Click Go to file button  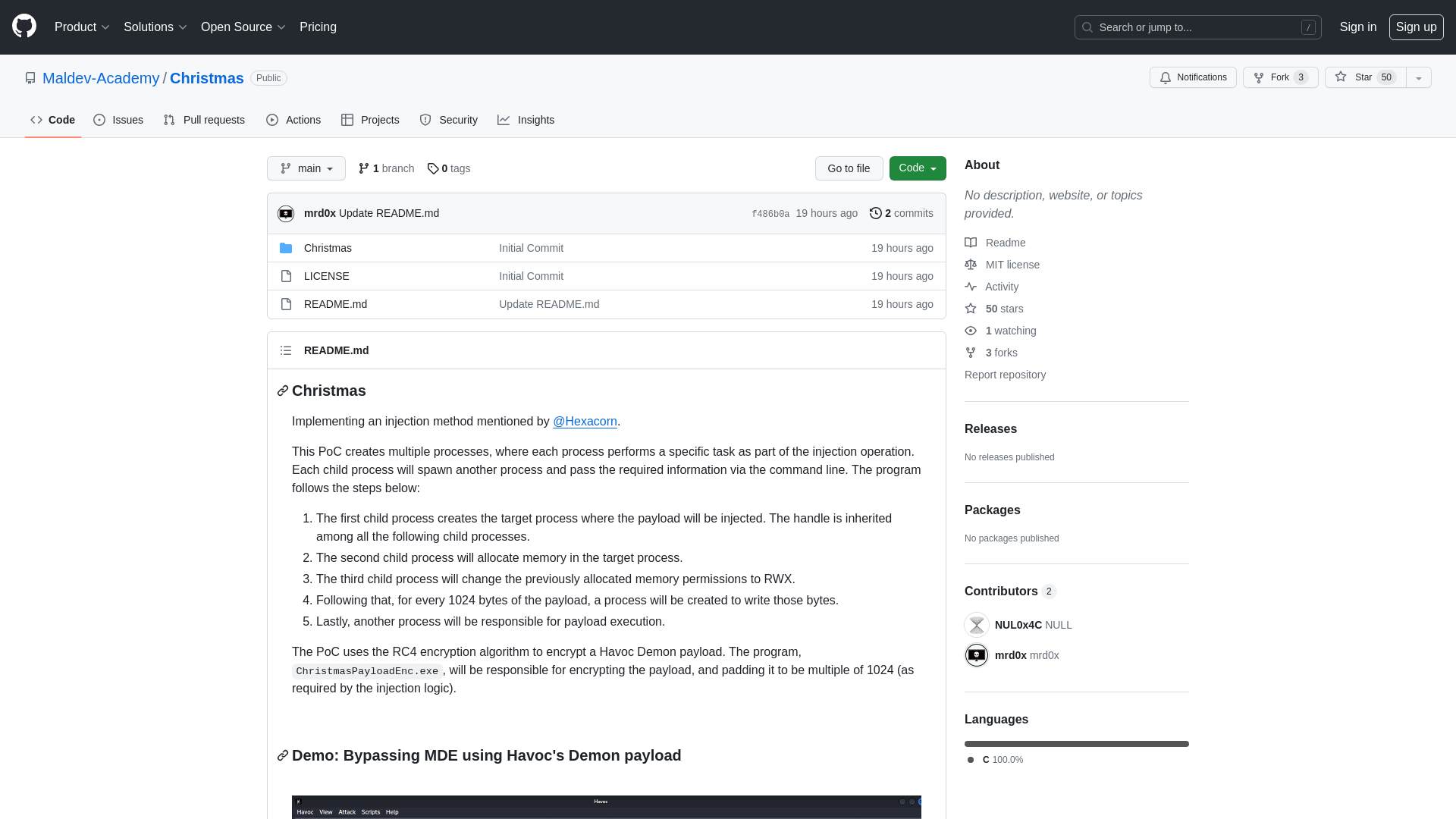tap(848, 168)
